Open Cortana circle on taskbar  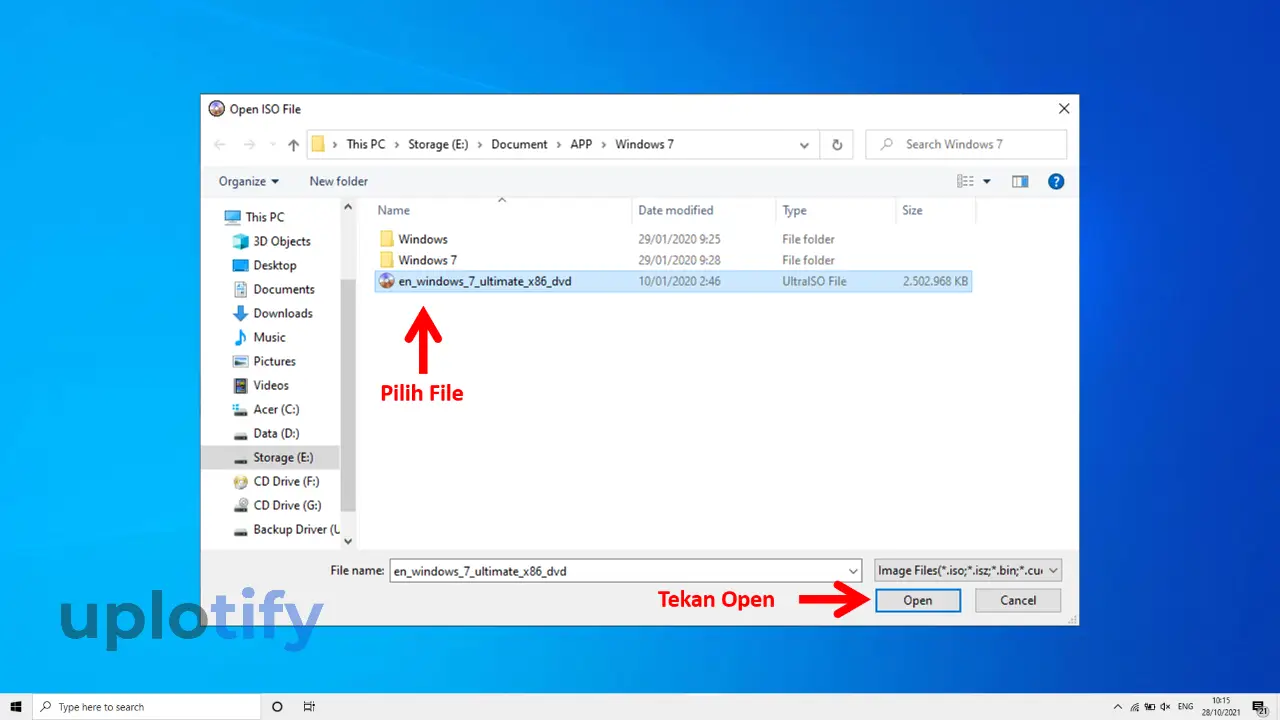coord(277,707)
